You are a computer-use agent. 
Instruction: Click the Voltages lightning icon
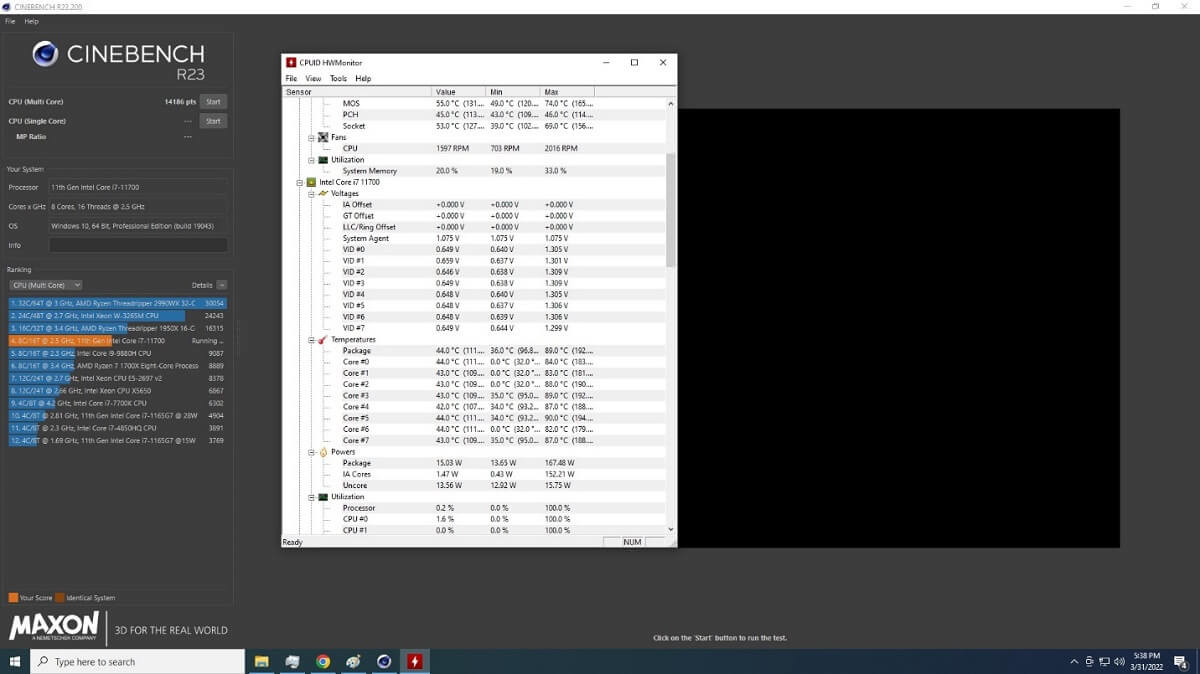click(323, 193)
